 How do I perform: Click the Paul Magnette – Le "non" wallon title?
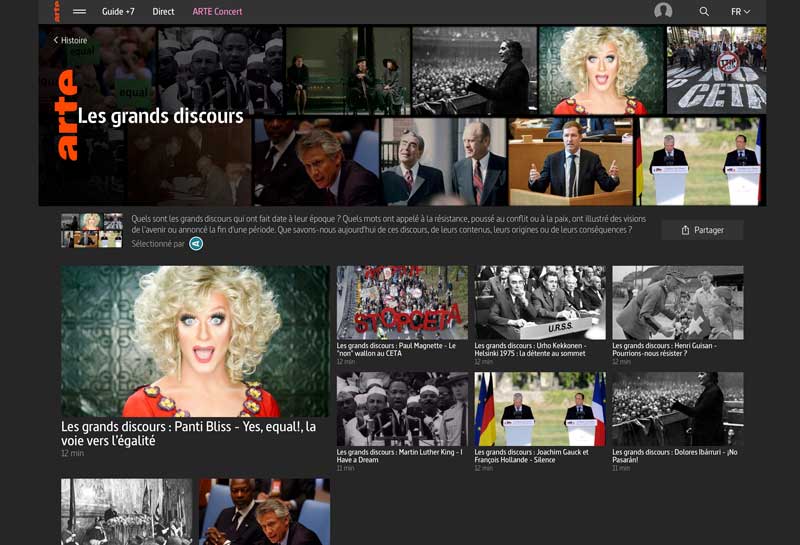396,349
